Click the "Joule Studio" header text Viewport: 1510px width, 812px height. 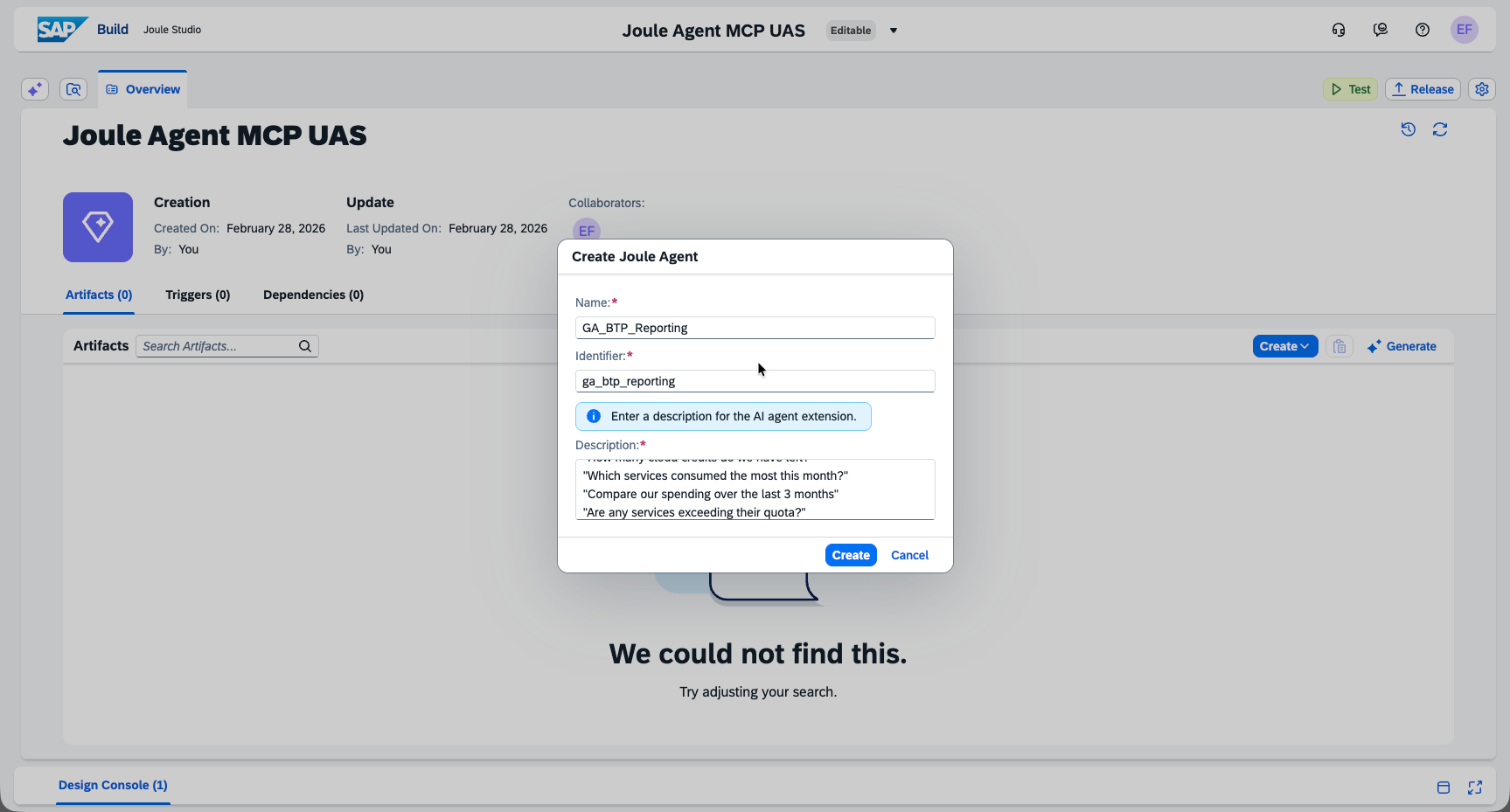pos(172,30)
